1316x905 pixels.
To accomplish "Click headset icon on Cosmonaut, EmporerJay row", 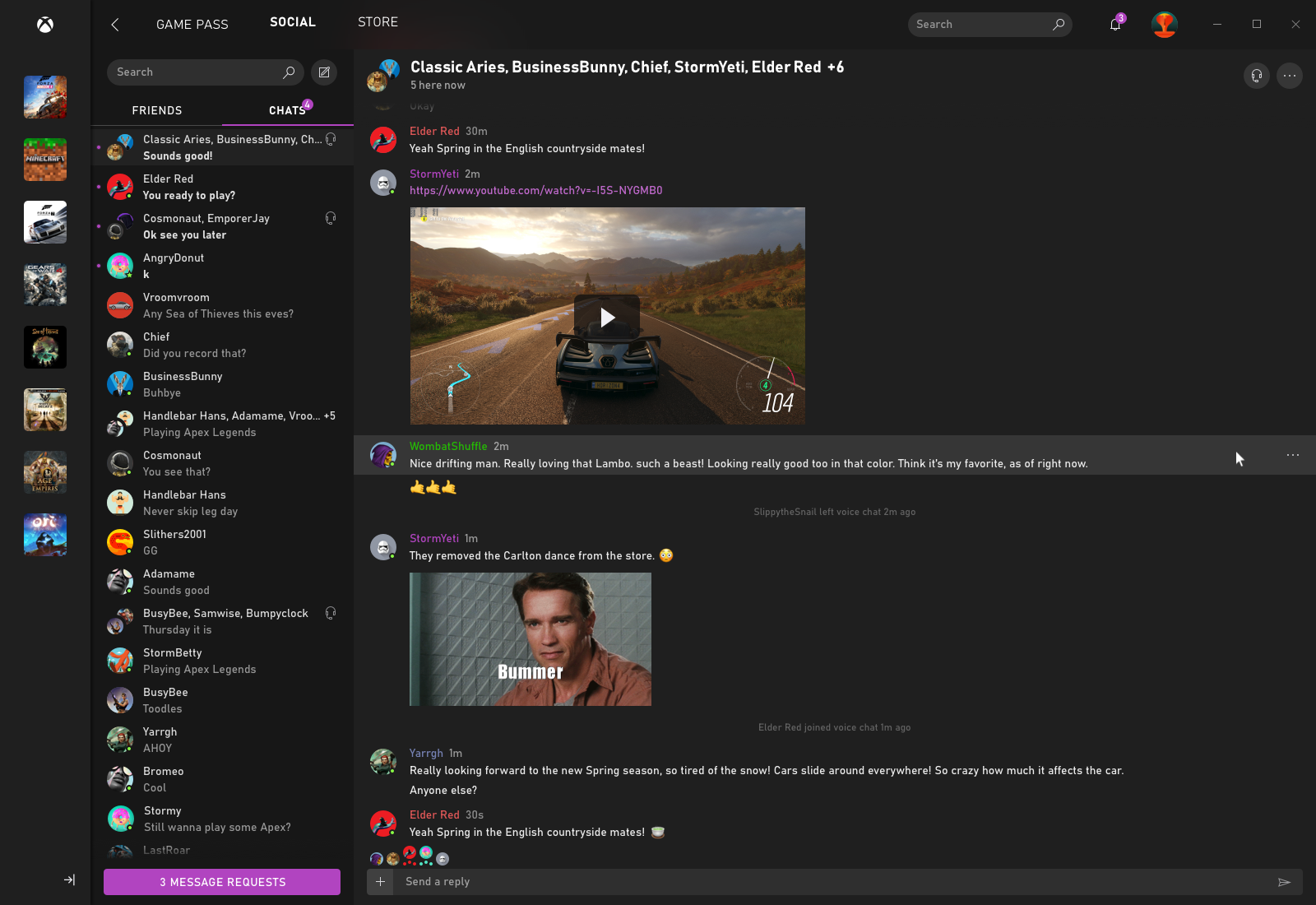I will pyautogui.click(x=331, y=218).
